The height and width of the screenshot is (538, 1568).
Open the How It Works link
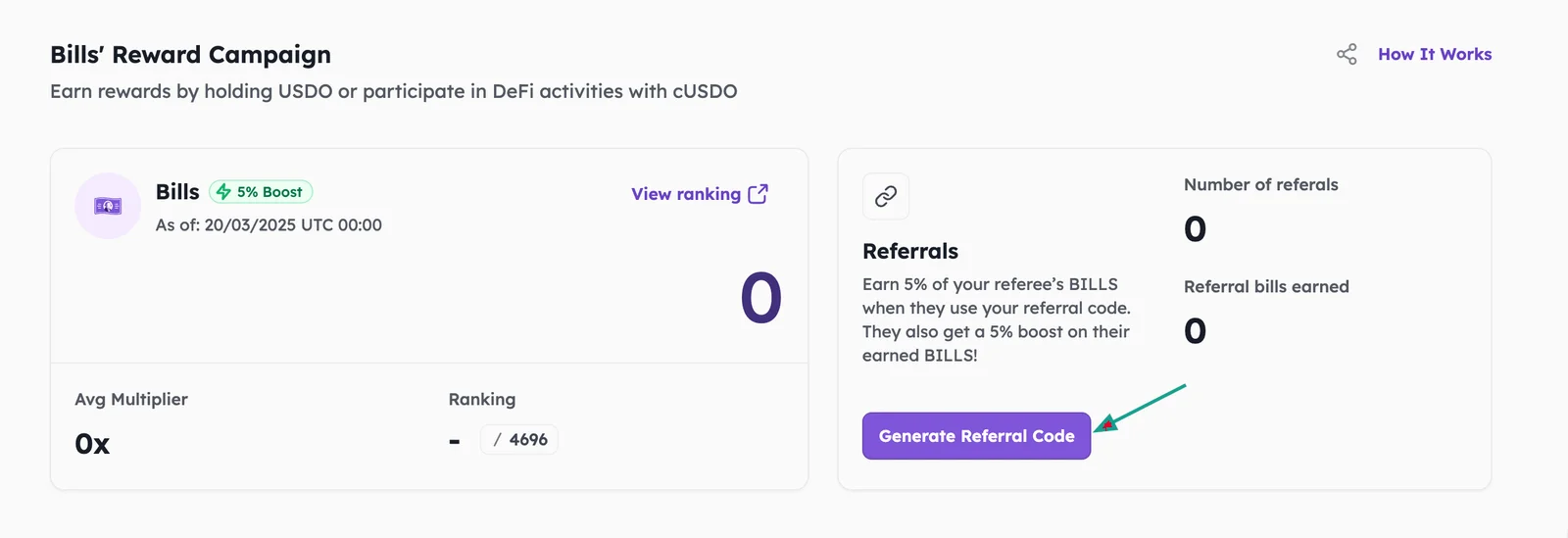click(1435, 54)
